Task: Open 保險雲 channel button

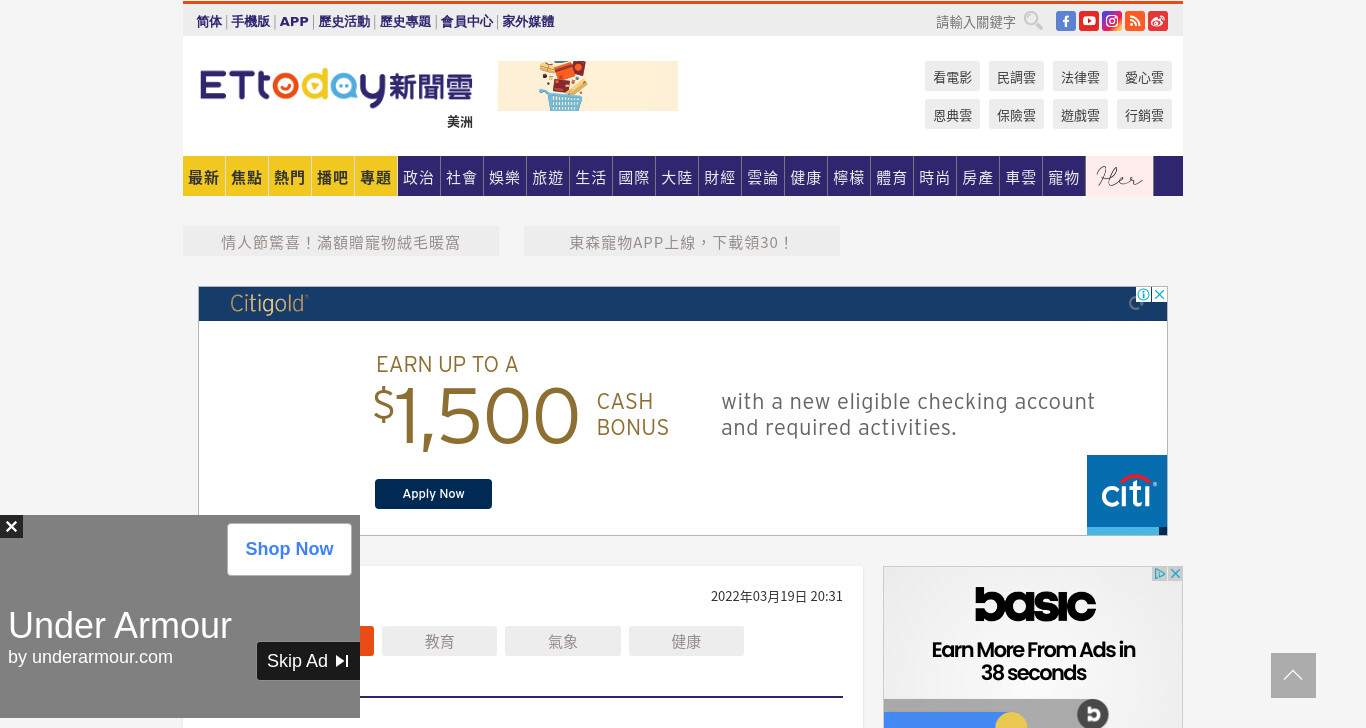Action: tap(1016, 114)
